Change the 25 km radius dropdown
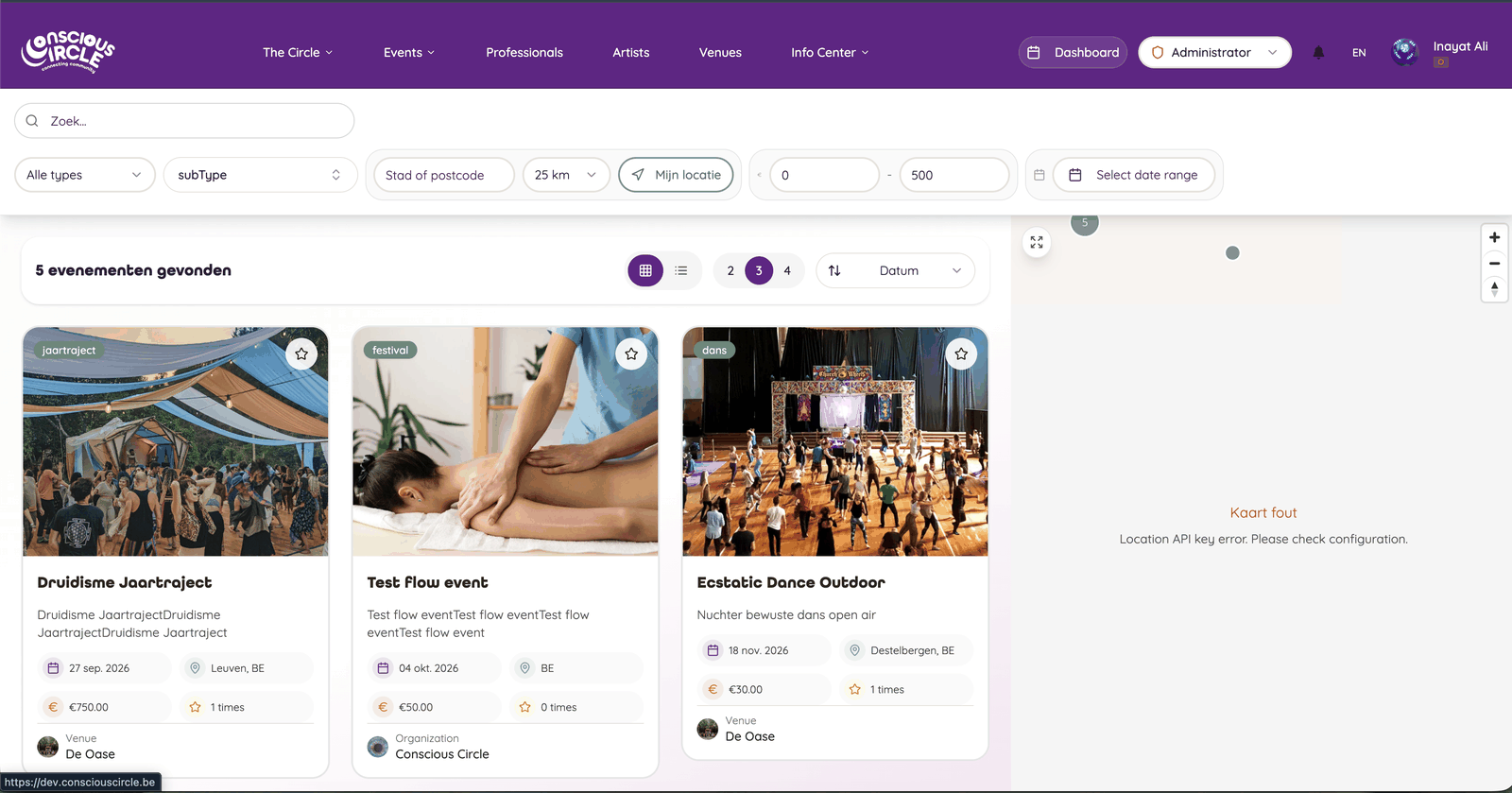The height and width of the screenshot is (793, 1512). click(x=566, y=175)
